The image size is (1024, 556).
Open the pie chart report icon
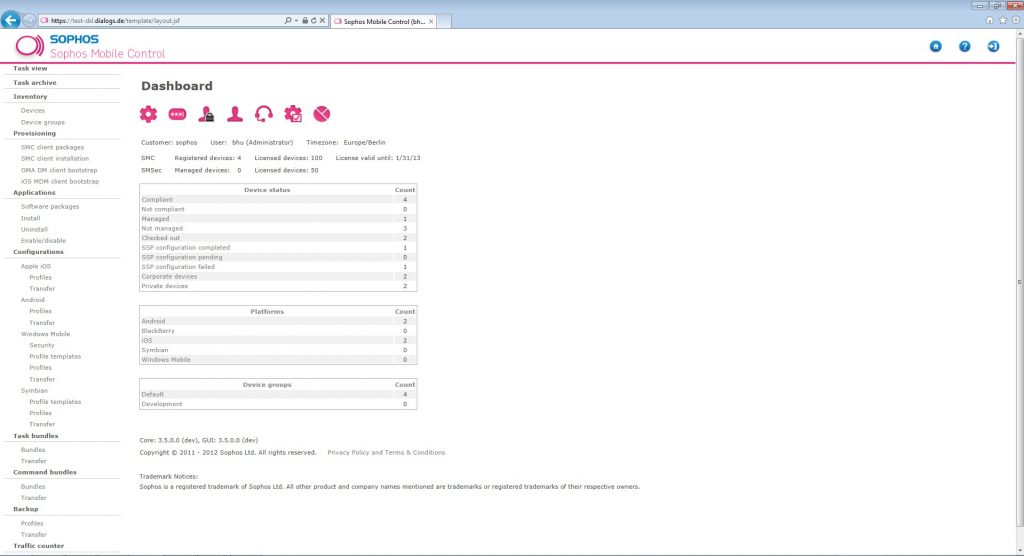(321, 114)
